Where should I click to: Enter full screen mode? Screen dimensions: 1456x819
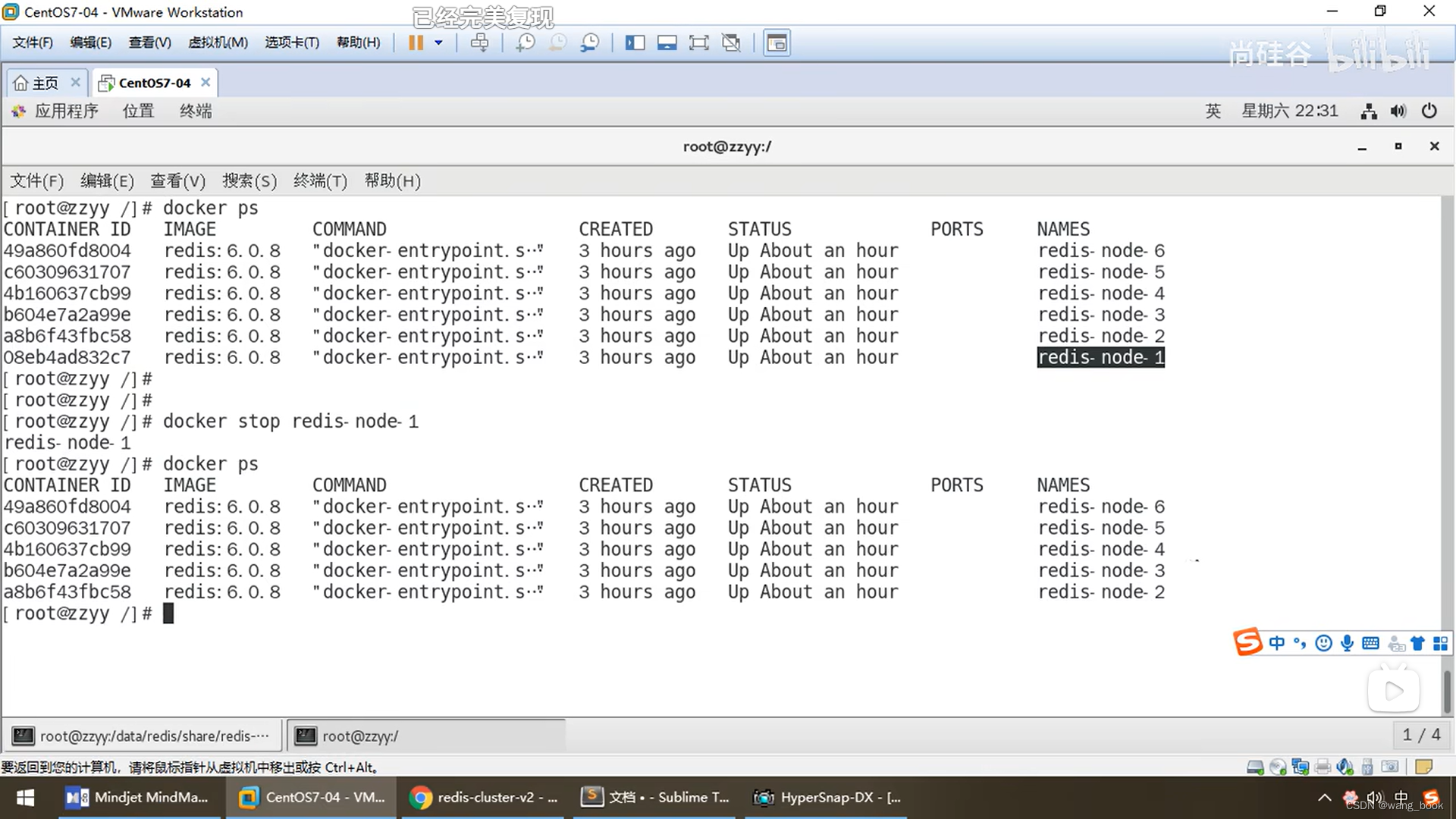pyautogui.click(x=698, y=42)
